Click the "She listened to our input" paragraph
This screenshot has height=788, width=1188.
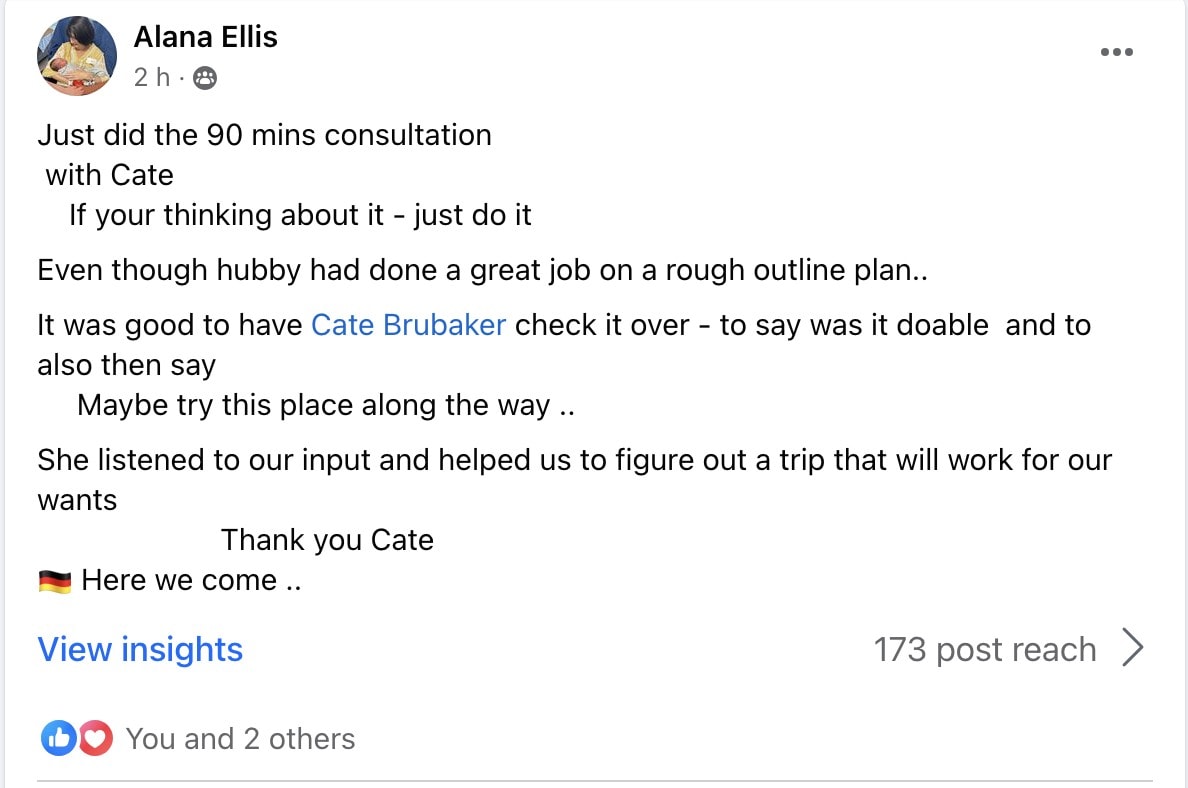pyautogui.click(x=574, y=460)
